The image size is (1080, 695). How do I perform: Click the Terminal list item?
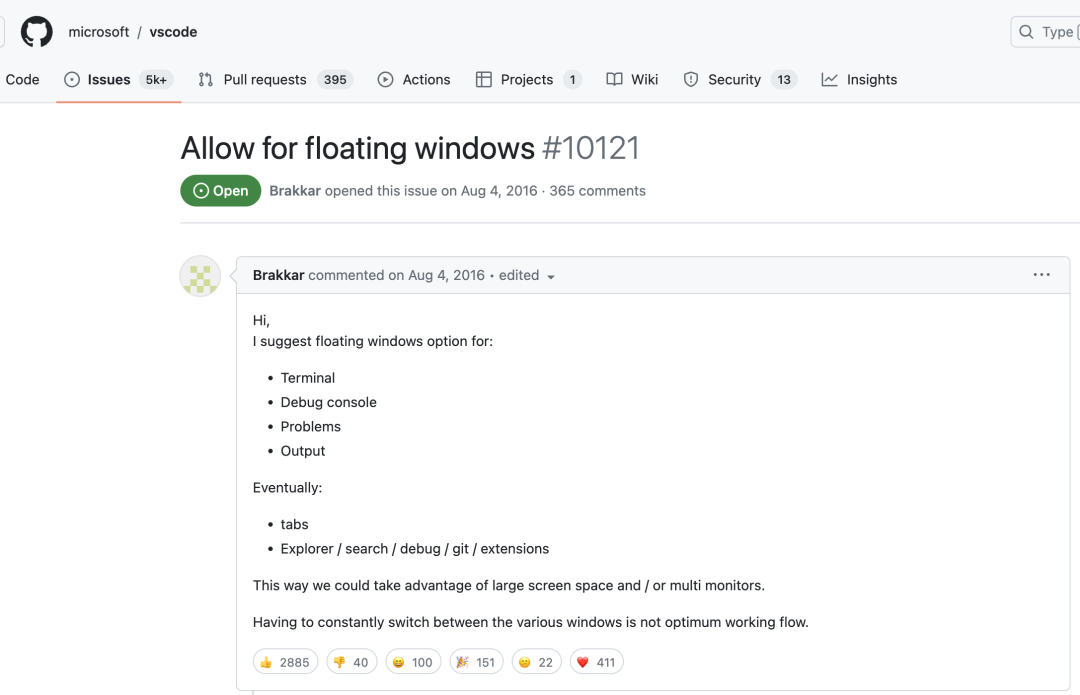pos(307,377)
